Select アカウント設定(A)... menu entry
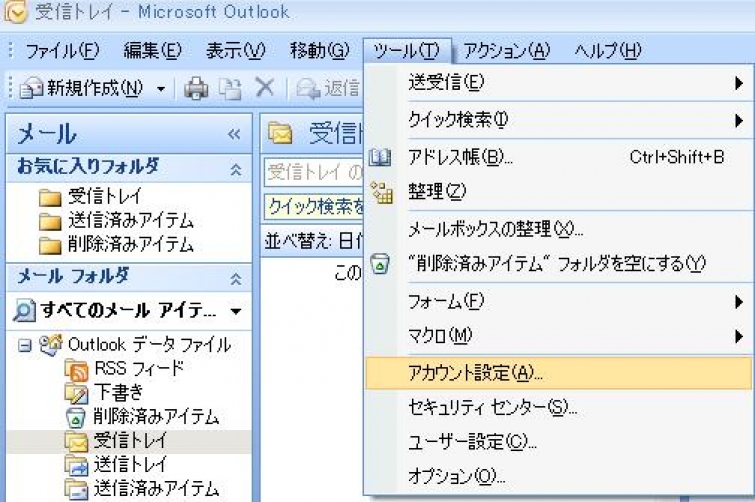The height and width of the screenshot is (502, 755). (x=559, y=373)
